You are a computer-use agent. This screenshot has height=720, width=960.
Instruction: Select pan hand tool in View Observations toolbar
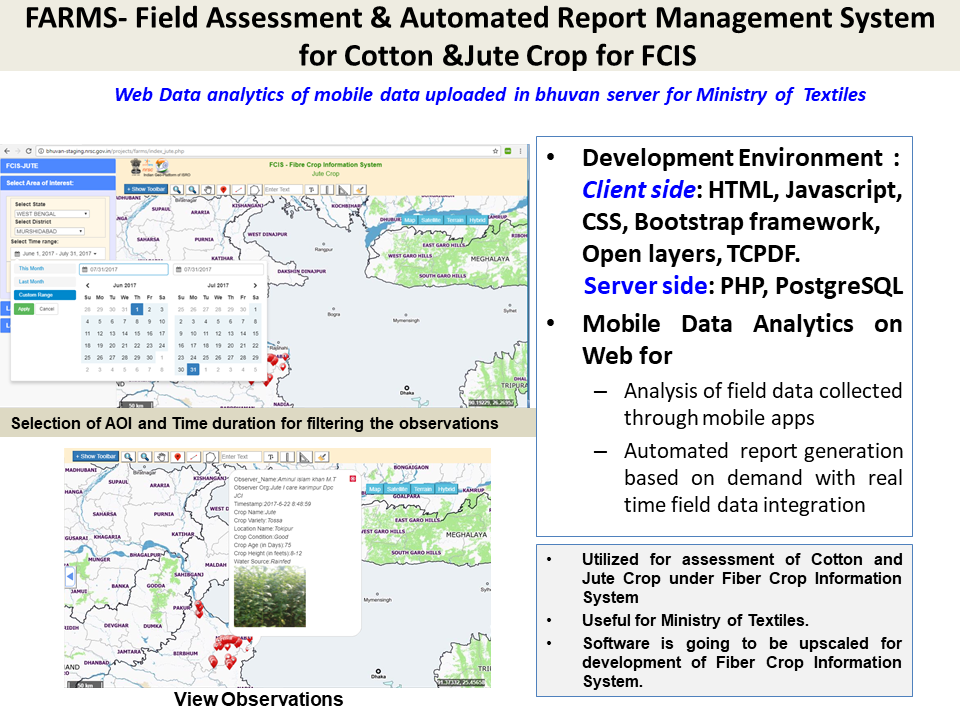(x=162, y=457)
